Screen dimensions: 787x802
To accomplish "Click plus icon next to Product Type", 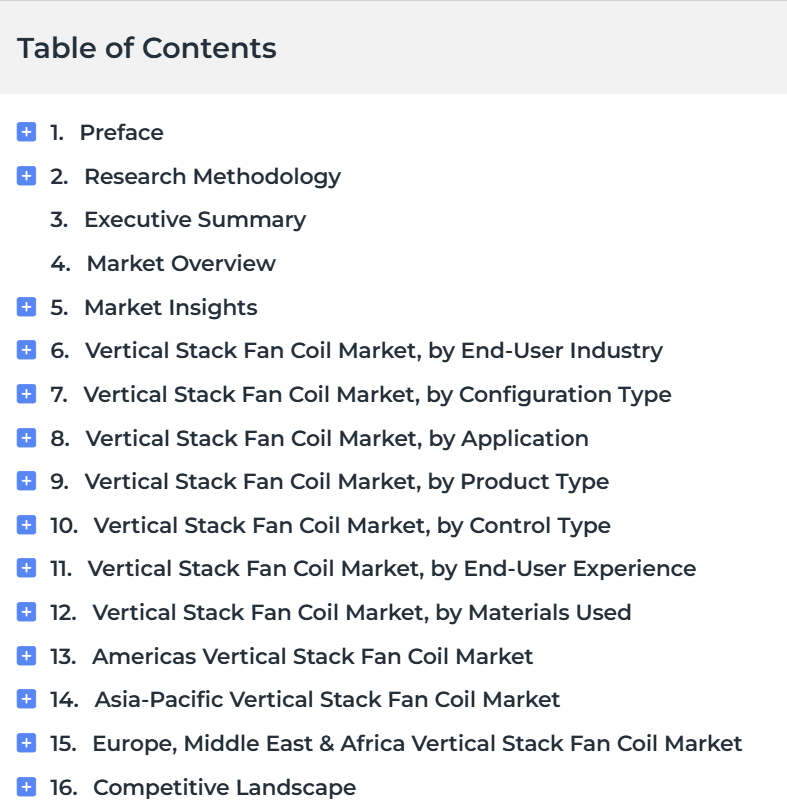I will pyautogui.click(x=27, y=481).
